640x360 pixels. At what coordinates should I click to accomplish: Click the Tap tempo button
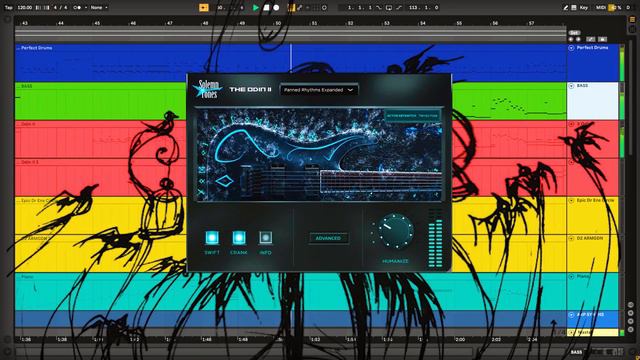tap(9, 7)
